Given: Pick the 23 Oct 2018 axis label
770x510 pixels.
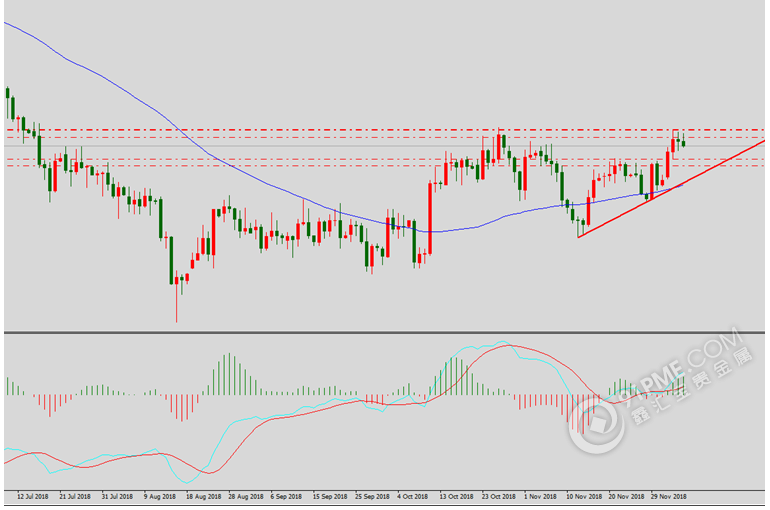Looking at the screenshot, I should [498, 496].
